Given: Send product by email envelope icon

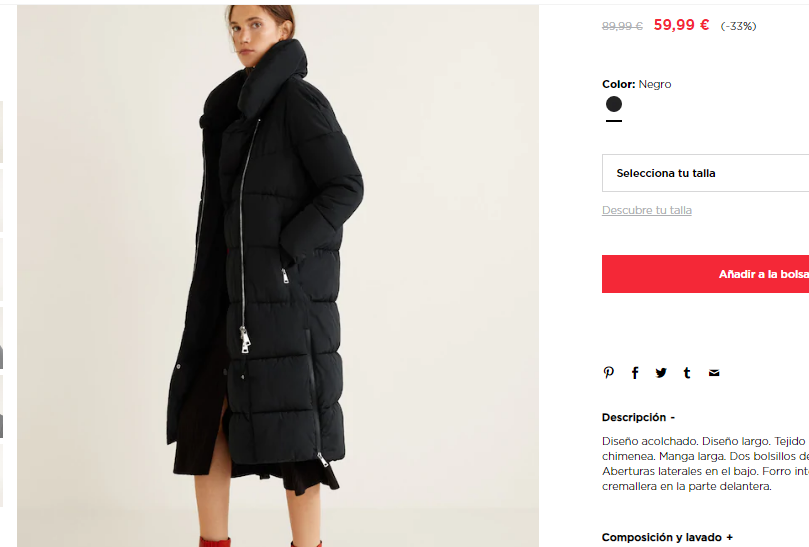Looking at the screenshot, I should (714, 373).
